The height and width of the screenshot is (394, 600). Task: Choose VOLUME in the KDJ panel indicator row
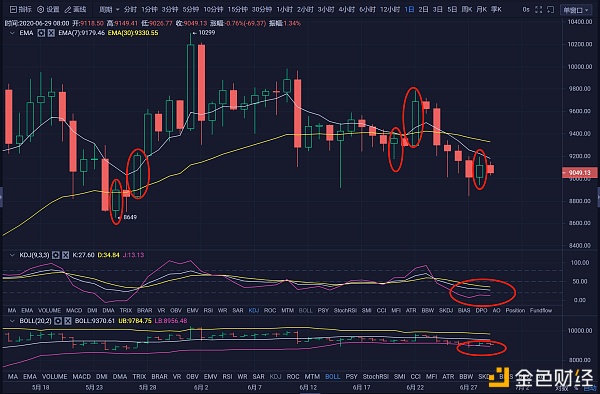click(x=49, y=310)
